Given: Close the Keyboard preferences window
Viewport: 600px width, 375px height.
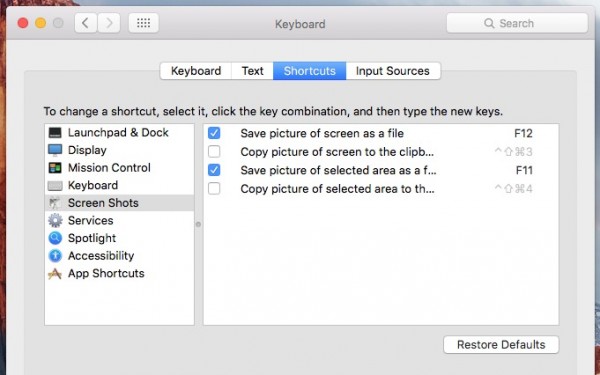Looking at the screenshot, I should pyautogui.click(x=23, y=23).
